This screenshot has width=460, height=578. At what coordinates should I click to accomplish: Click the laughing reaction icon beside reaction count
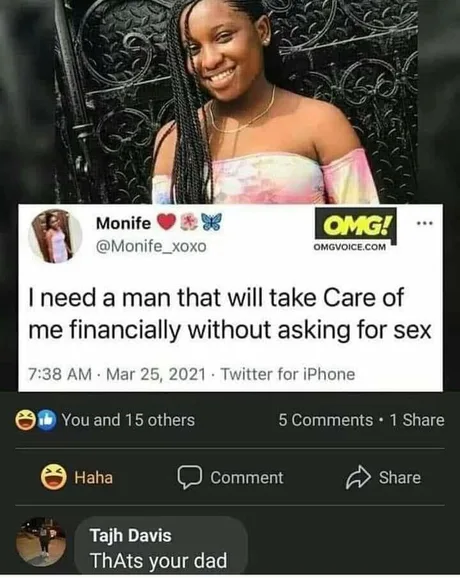(25, 421)
